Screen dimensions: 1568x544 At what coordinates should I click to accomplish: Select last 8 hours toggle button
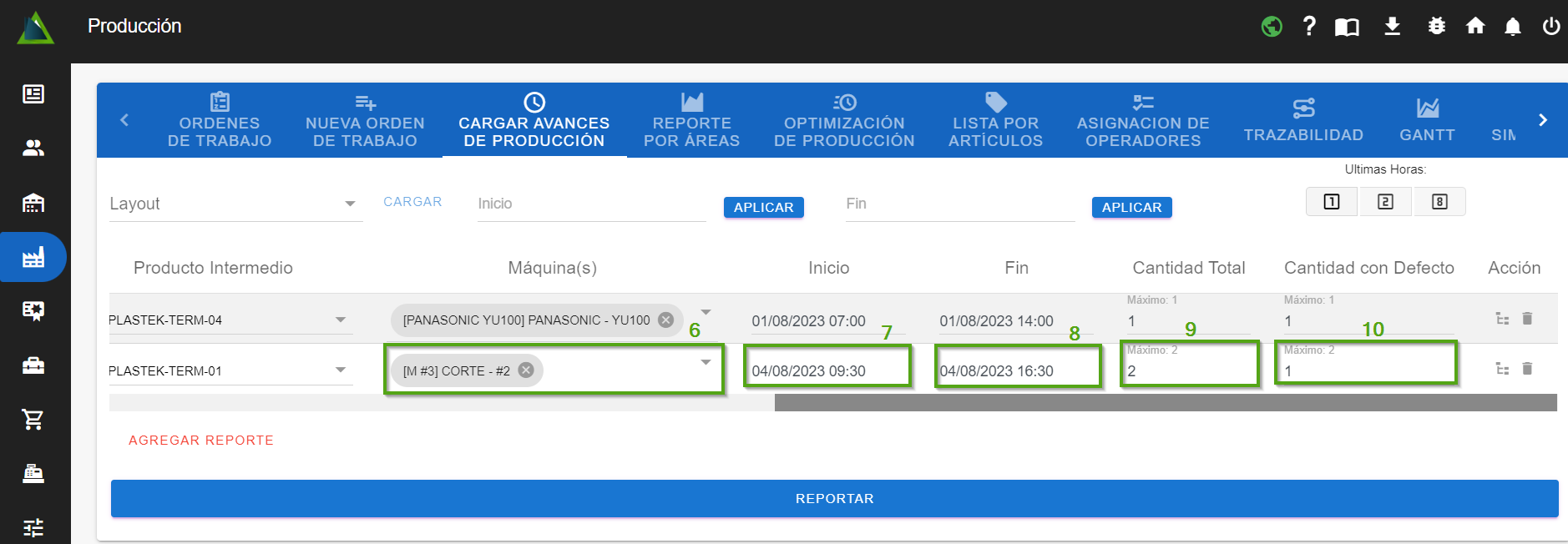pyautogui.click(x=1439, y=202)
